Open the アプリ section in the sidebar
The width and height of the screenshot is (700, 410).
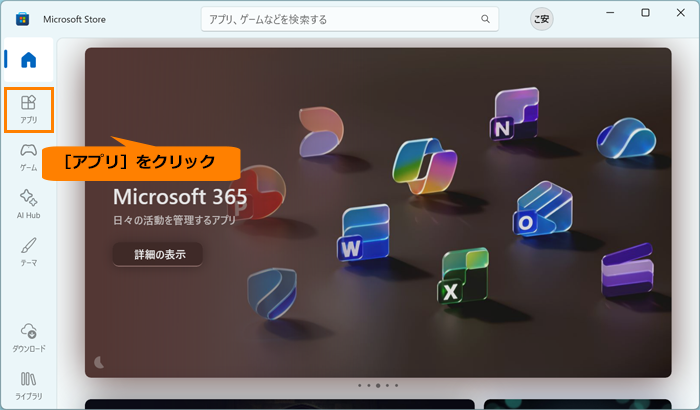[29, 110]
